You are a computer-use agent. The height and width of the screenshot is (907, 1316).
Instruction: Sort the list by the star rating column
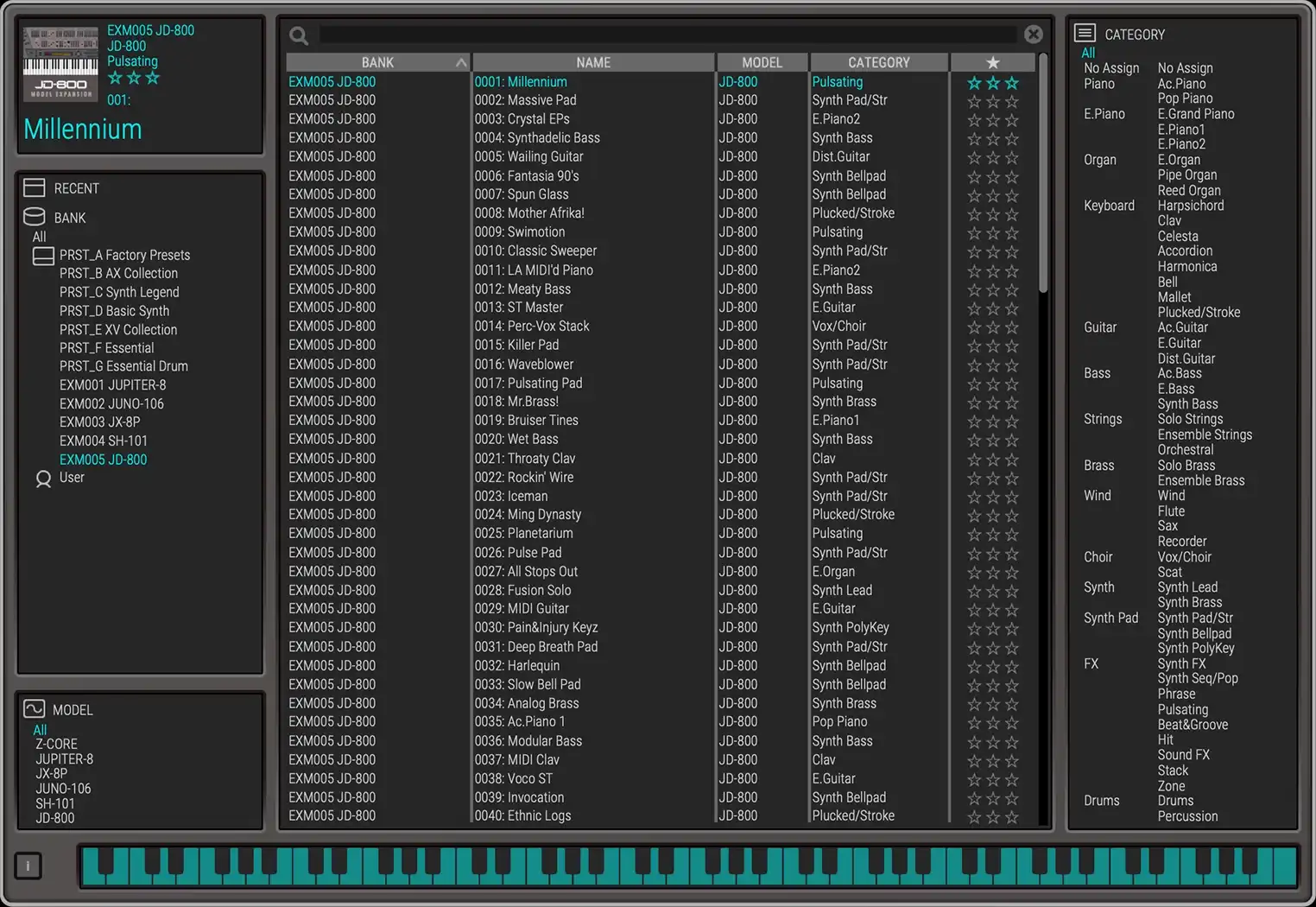pos(992,63)
